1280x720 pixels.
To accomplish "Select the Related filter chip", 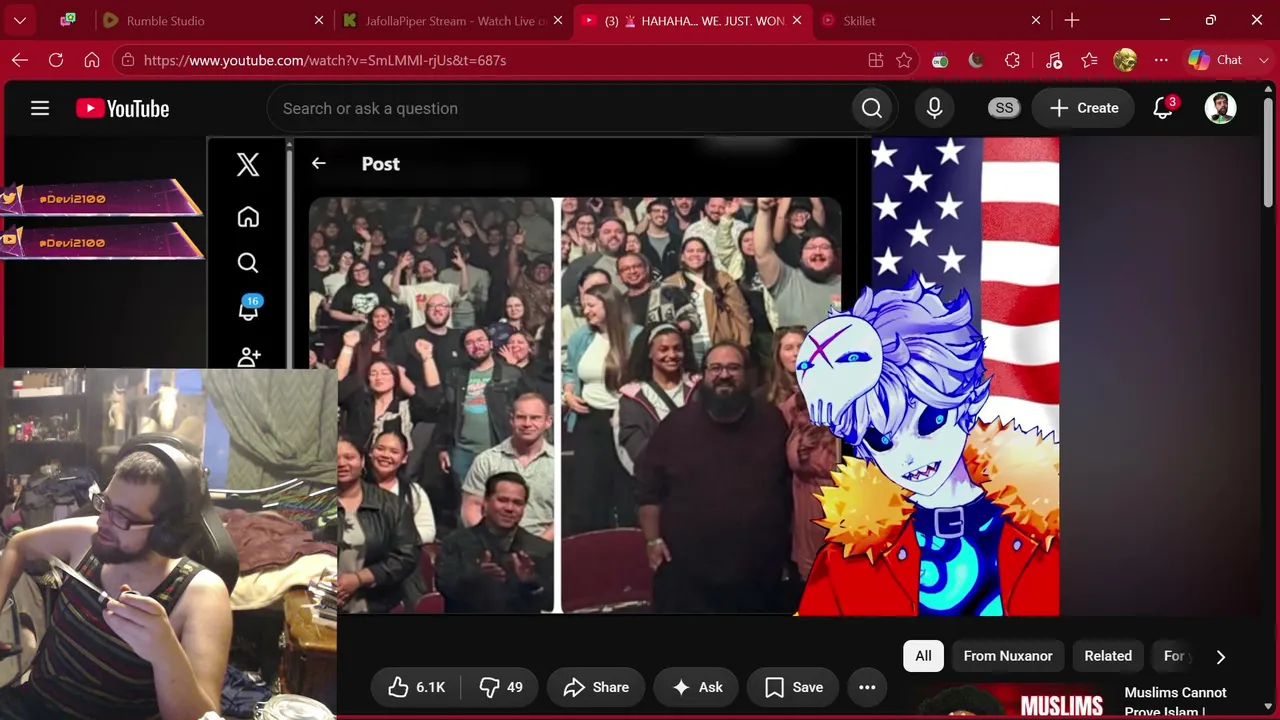I will click(1108, 656).
